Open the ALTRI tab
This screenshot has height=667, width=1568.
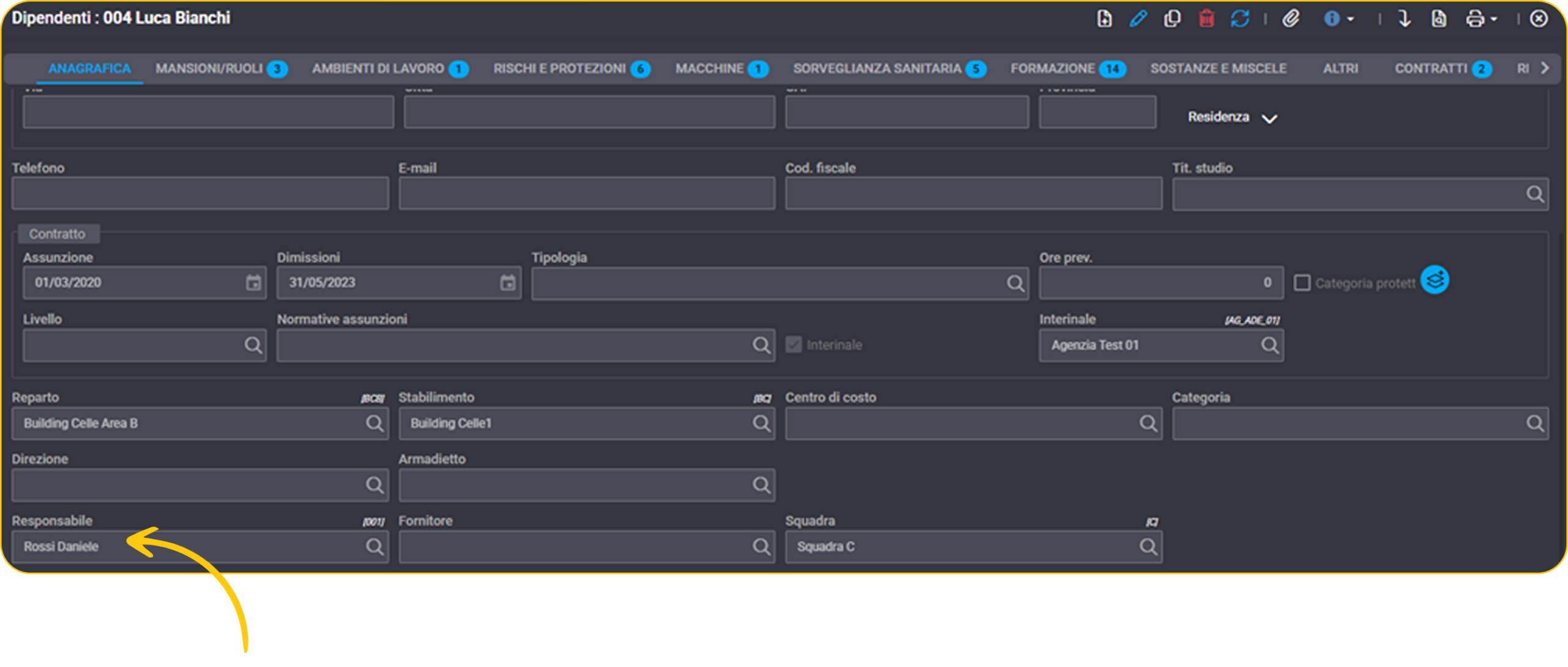click(1340, 69)
